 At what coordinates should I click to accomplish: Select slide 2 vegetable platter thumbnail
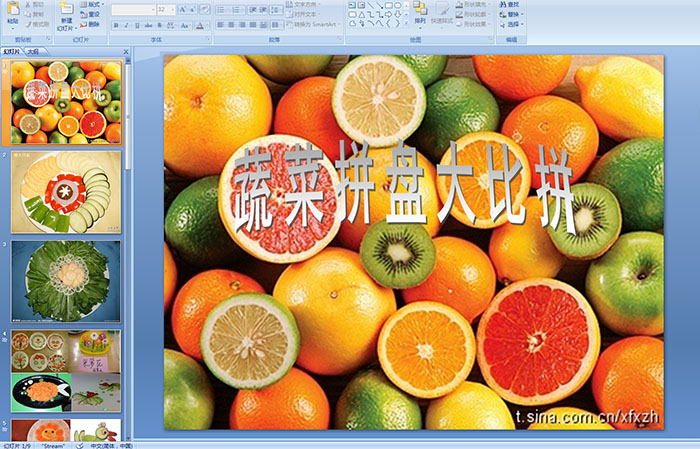[66, 192]
